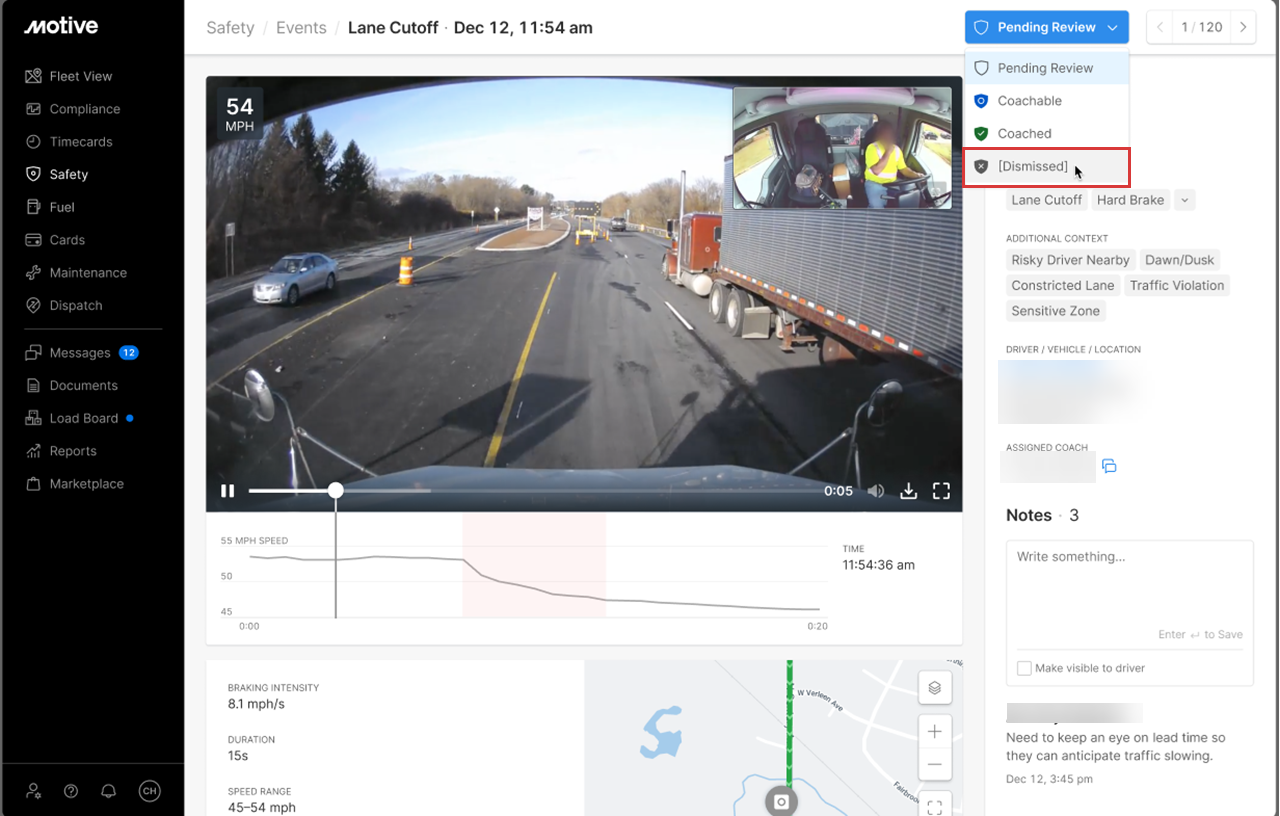Open the map layers button
Screen dimensions: 1280x816
[x=935, y=687]
